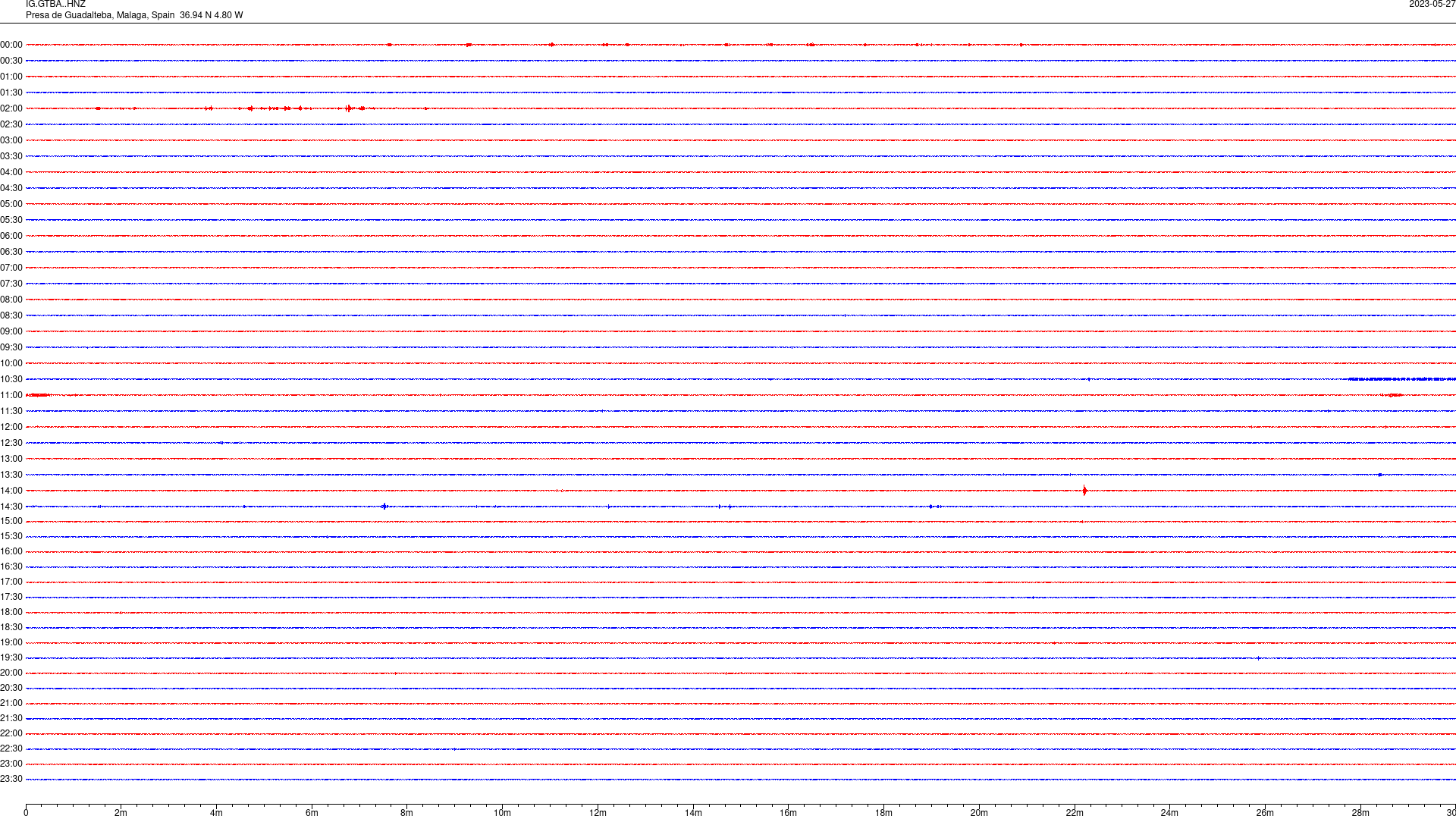
Task: Click the 02:00 row time label
Action: 11,108
